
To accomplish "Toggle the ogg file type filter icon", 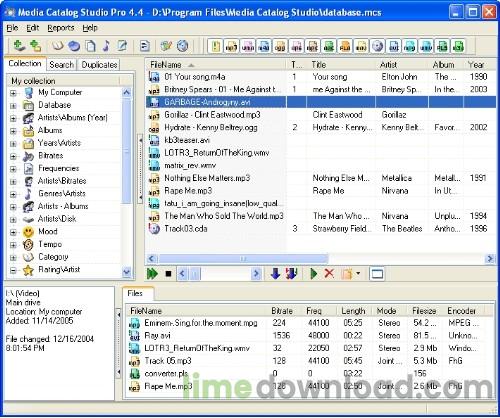I will point(280,46).
